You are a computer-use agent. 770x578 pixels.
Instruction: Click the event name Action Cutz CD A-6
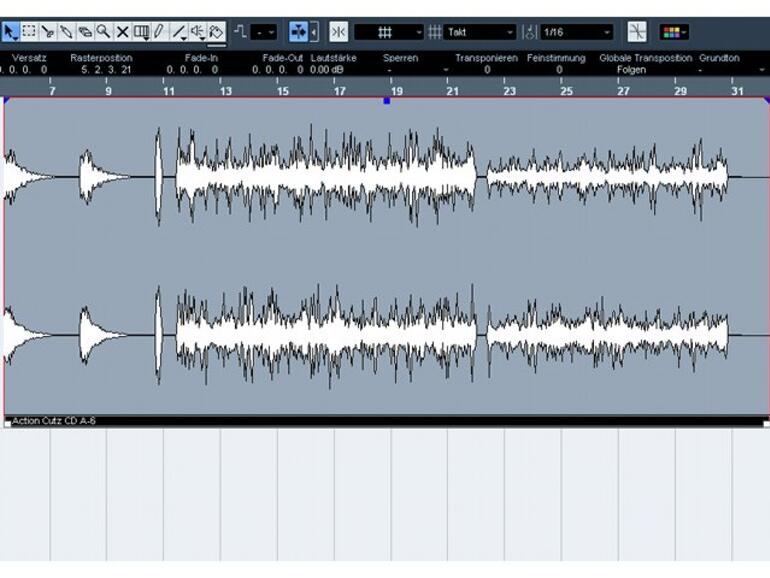click(54, 421)
